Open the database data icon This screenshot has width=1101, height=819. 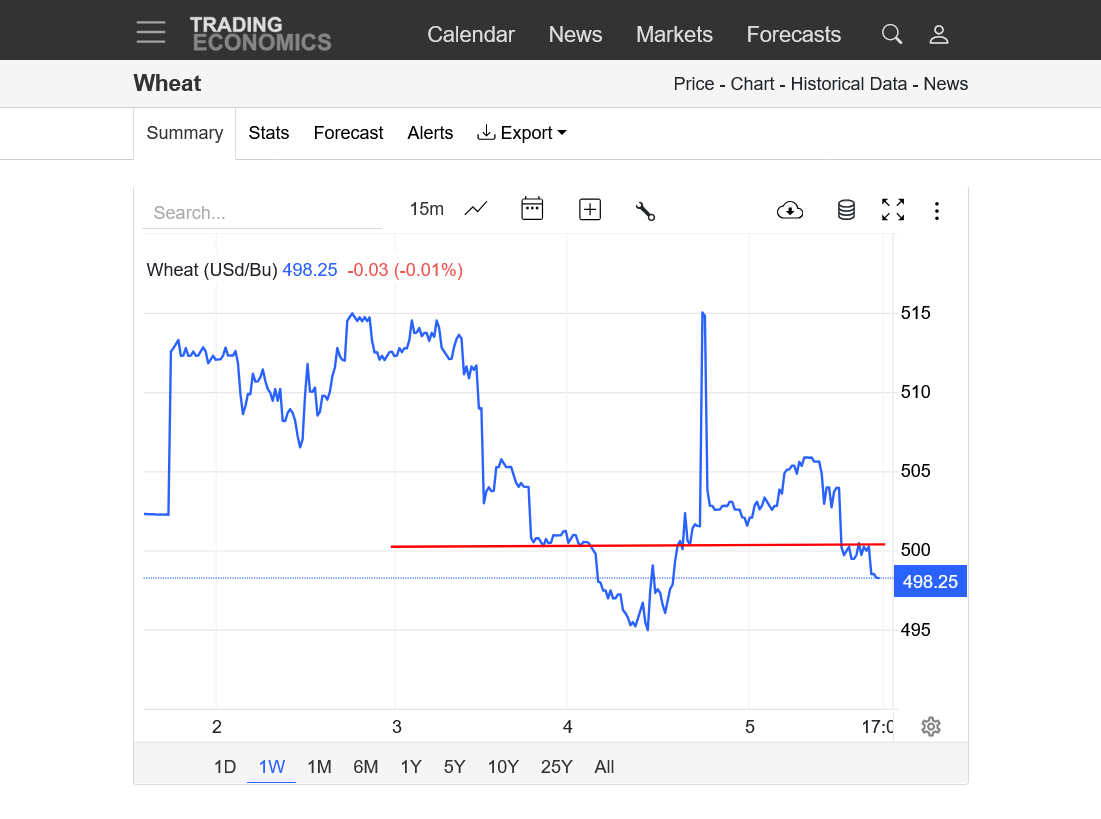[x=846, y=210]
